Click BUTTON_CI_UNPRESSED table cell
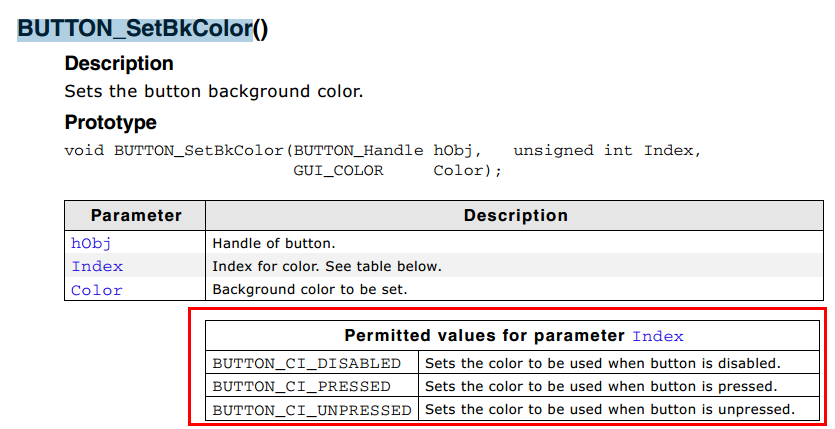Image resolution: width=835 pixels, height=429 pixels. coord(312,409)
